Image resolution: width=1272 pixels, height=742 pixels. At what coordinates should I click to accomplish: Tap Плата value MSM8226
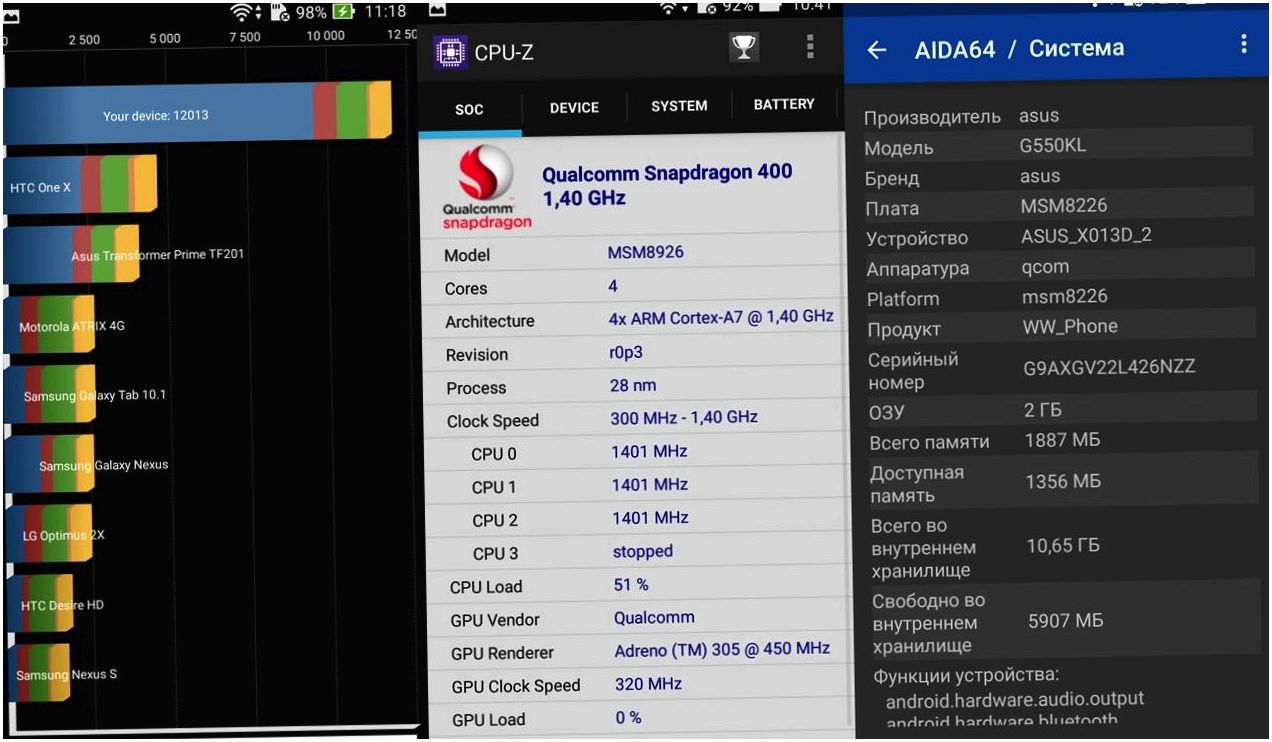pyautogui.click(x=1064, y=206)
